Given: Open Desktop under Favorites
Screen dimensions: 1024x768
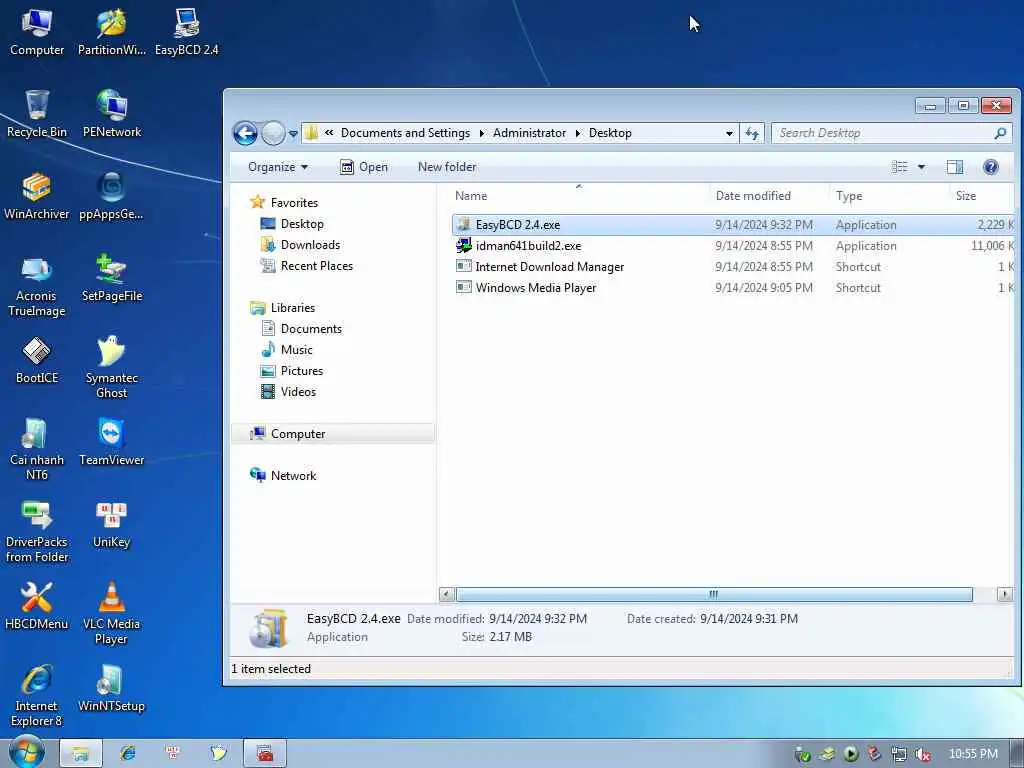Looking at the screenshot, I should point(302,224).
